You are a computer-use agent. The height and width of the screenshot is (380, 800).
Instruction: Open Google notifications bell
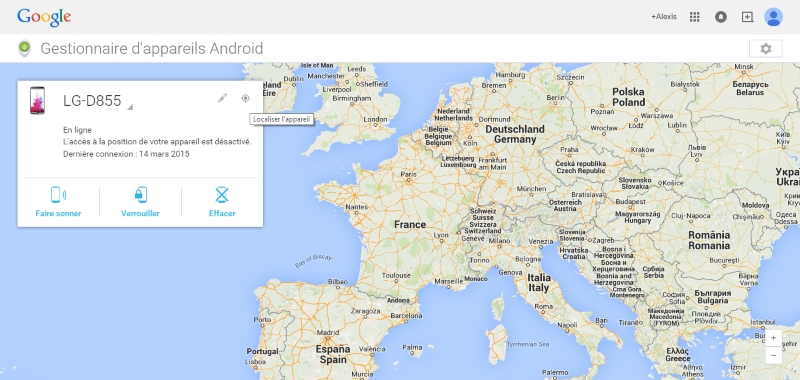[x=720, y=17]
